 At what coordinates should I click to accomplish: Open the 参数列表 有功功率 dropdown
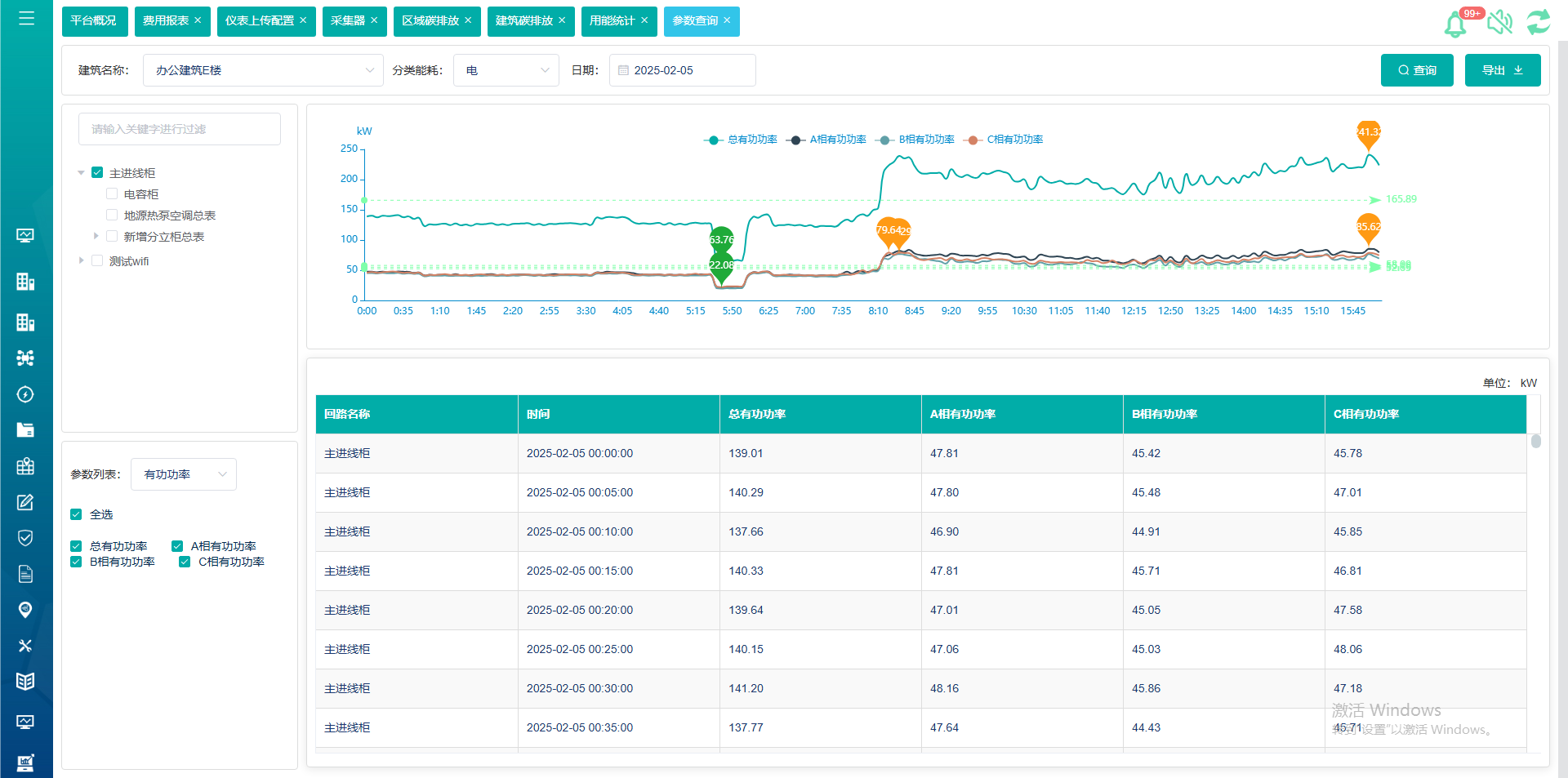(x=184, y=474)
